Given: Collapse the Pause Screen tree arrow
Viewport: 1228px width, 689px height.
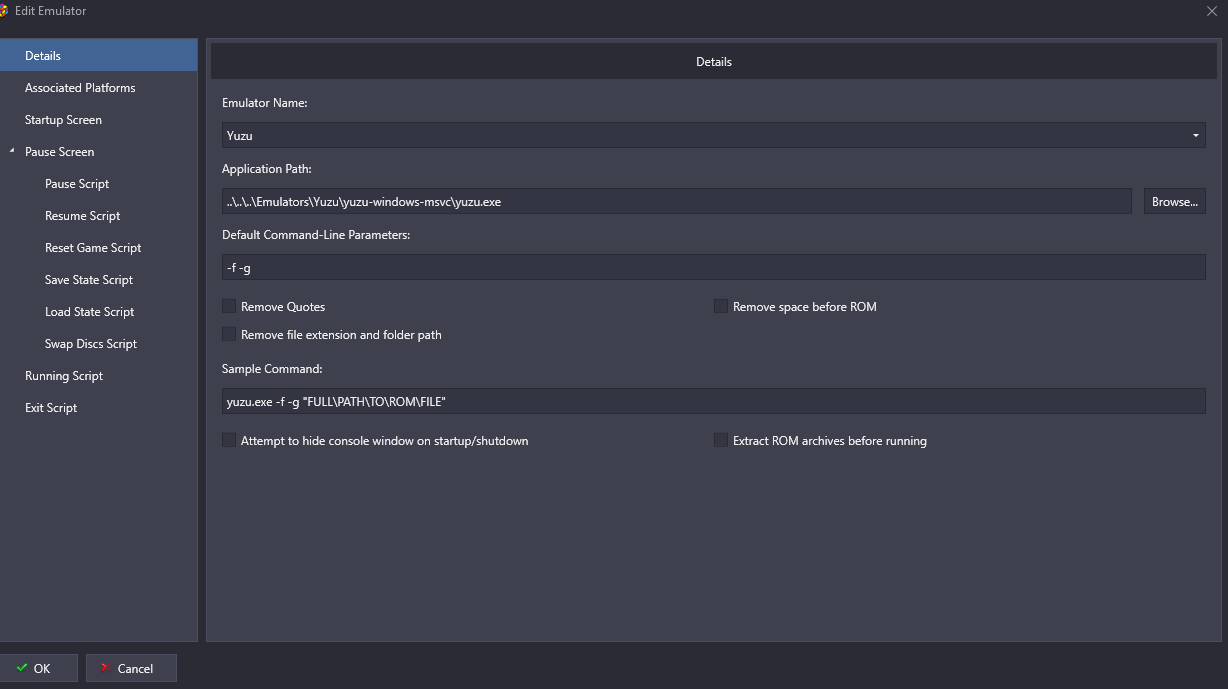Looking at the screenshot, I should point(13,151).
